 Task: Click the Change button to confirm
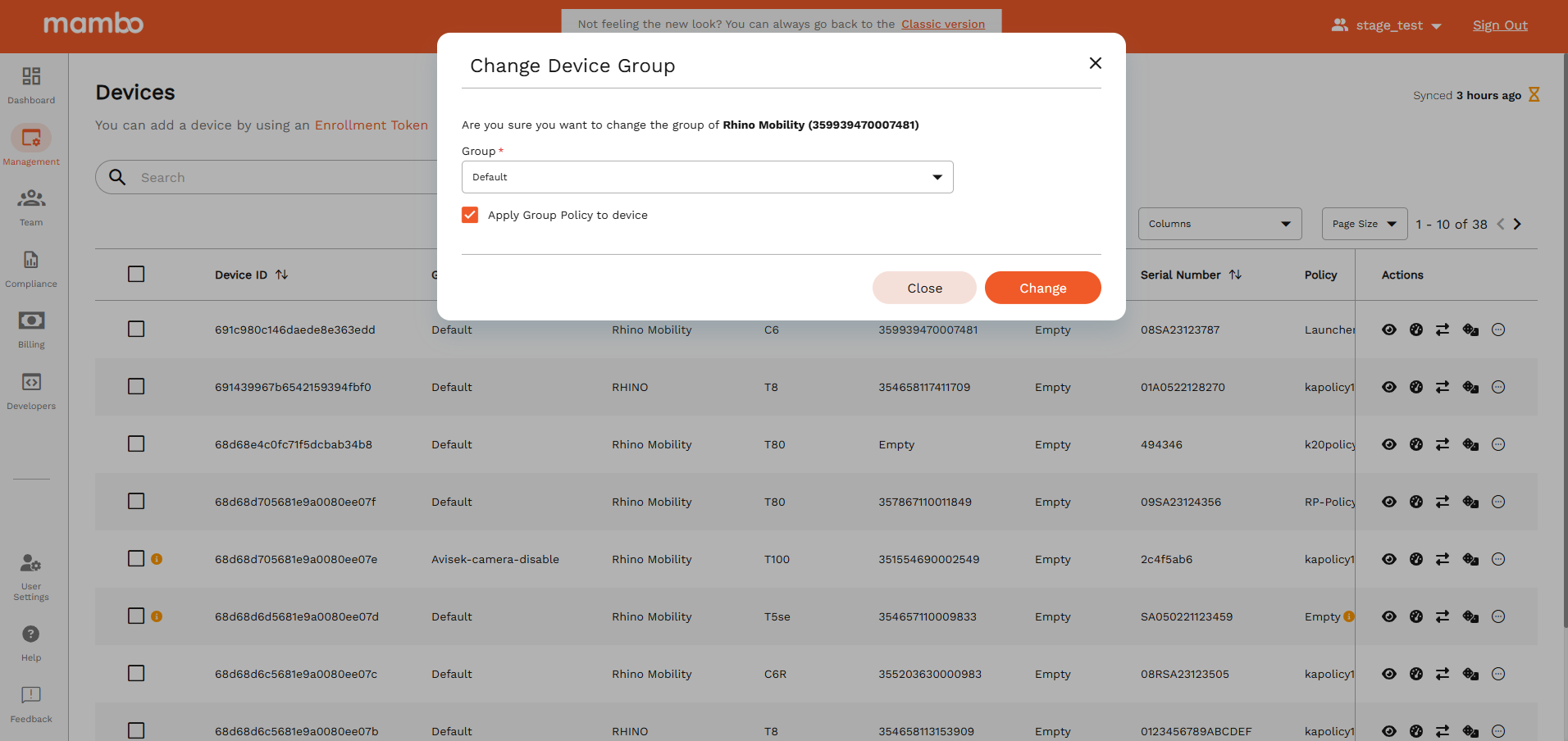[x=1042, y=288]
